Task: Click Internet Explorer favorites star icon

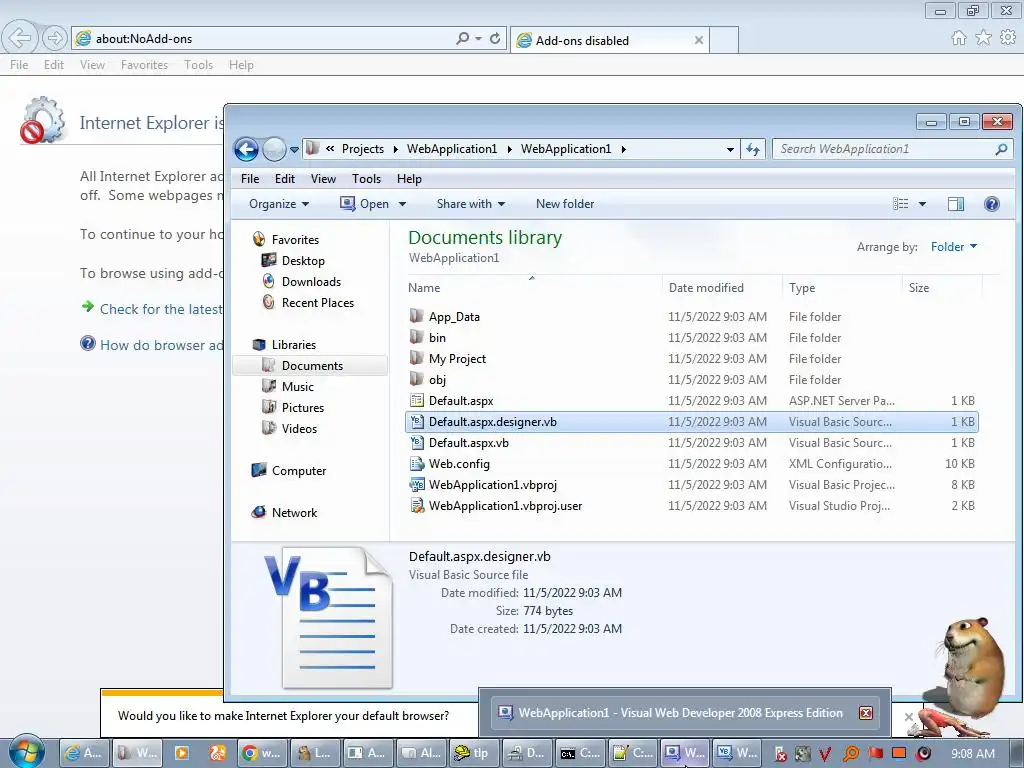Action: click(x=983, y=38)
